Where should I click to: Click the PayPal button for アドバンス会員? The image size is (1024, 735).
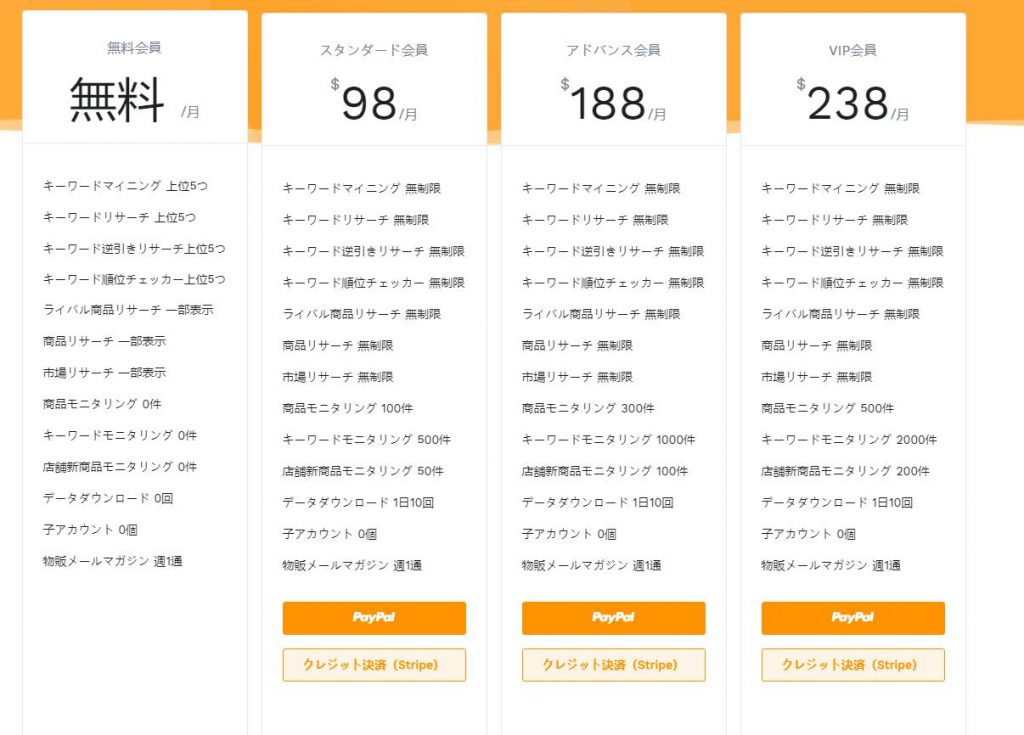tap(613, 618)
